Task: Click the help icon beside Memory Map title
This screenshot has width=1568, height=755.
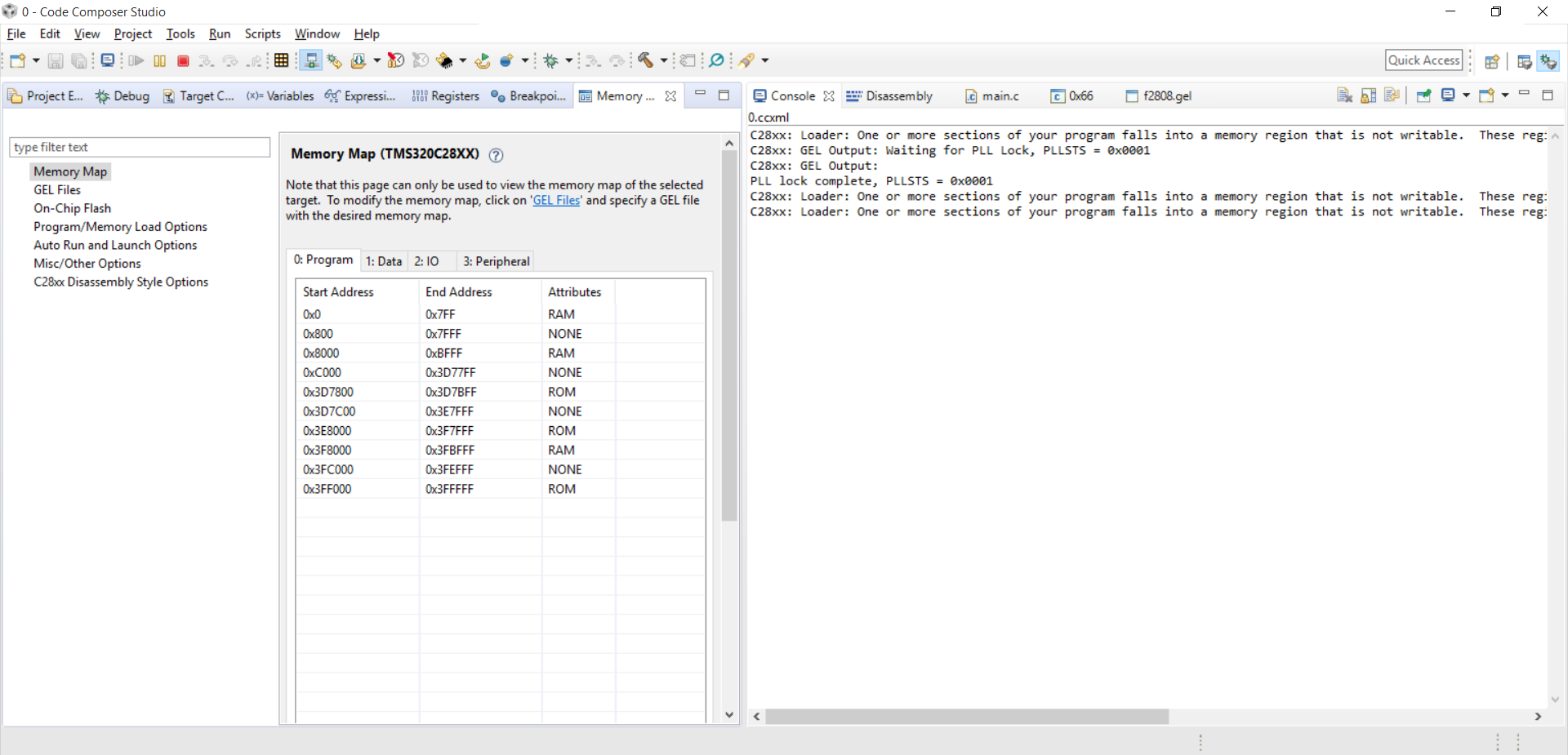Action: tap(496, 155)
